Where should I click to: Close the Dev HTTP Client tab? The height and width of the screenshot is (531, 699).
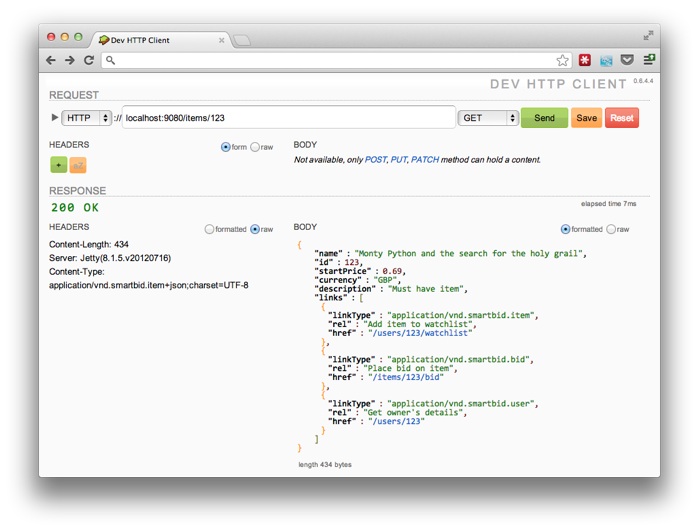[x=222, y=40]
